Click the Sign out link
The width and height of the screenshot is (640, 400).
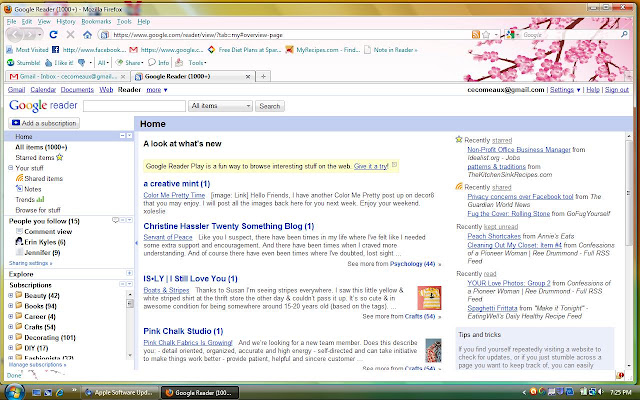click(x=617, y=90)
